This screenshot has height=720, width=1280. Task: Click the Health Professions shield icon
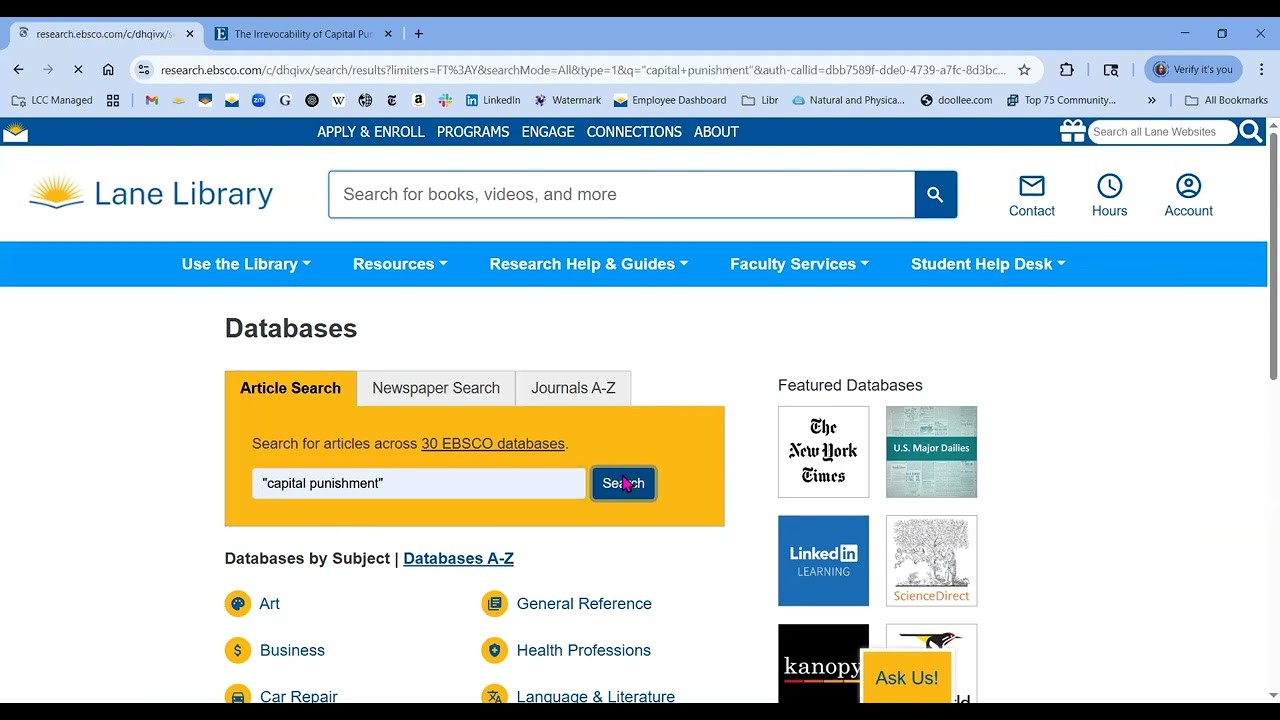coord(494,650)
